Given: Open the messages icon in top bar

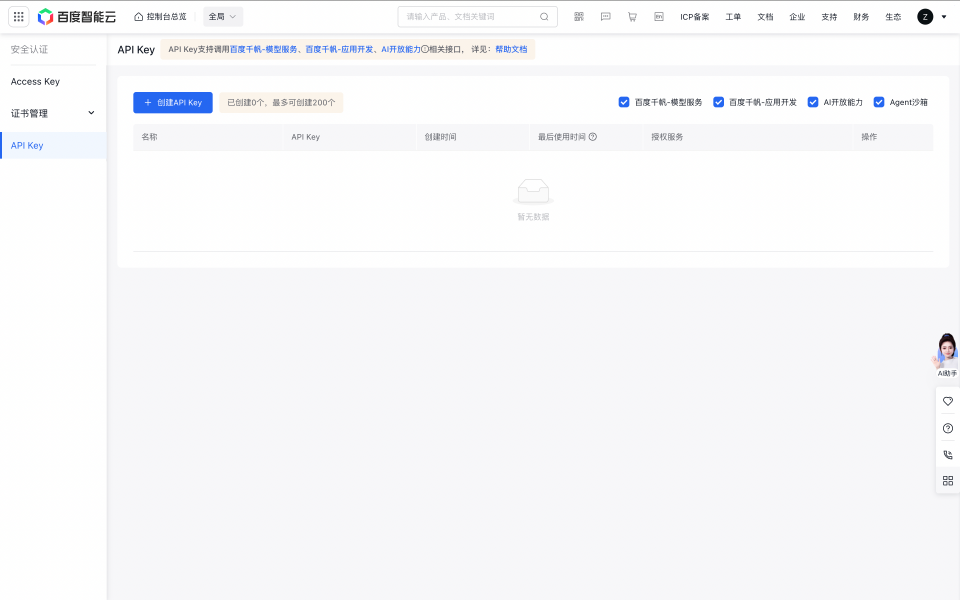Looking at the screenshot, I should (x=606, y=17).
